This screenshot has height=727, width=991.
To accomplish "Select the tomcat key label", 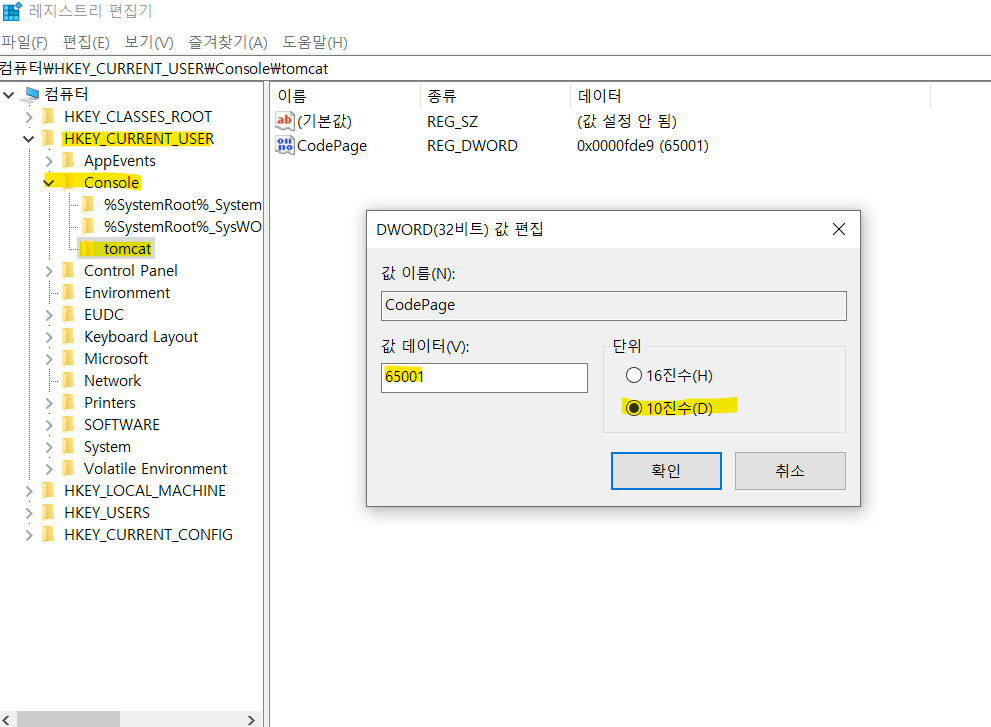I will point(127,249).
